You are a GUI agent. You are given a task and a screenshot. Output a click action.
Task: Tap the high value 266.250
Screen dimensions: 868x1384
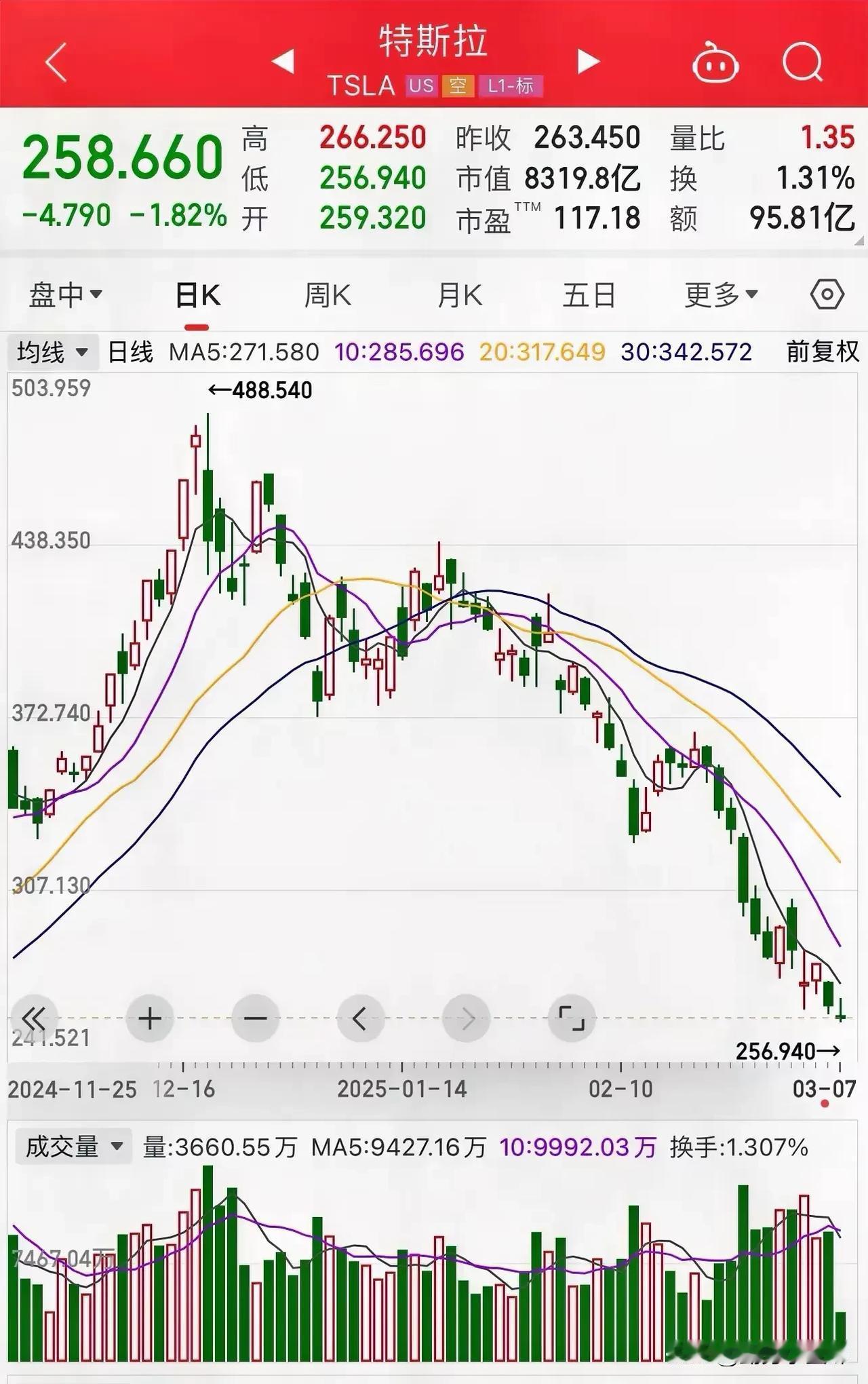point(372,138)
